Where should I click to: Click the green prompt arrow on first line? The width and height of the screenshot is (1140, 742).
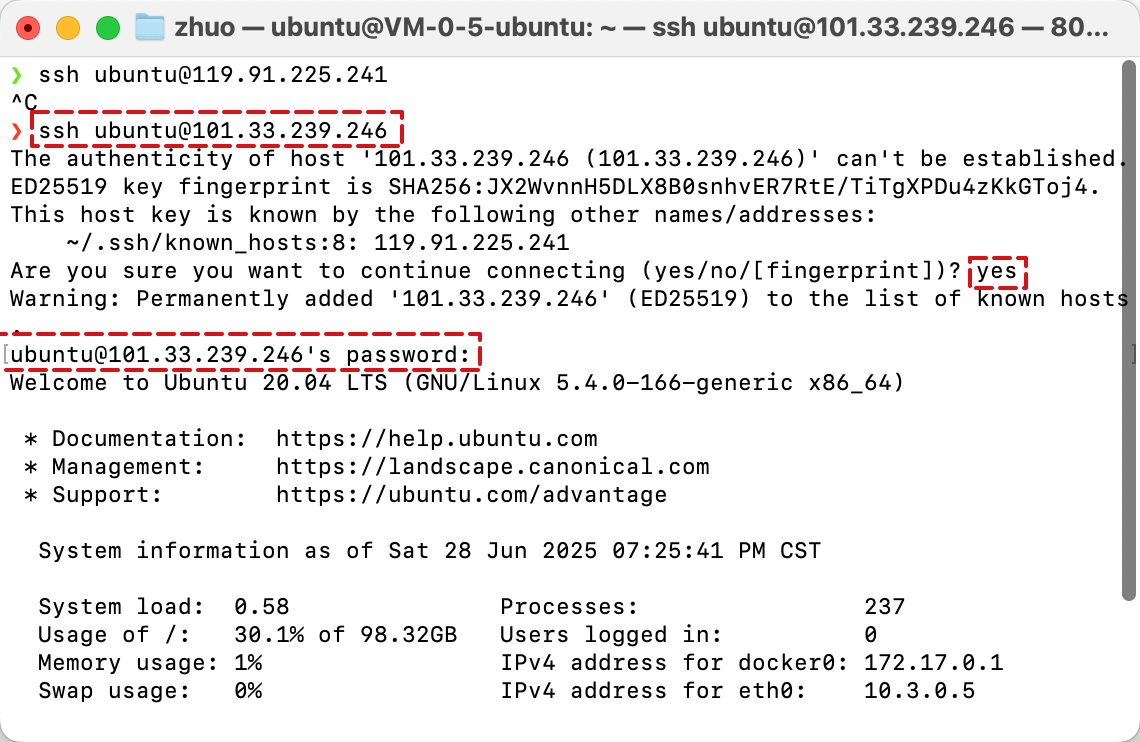click(x=17, y=75)
